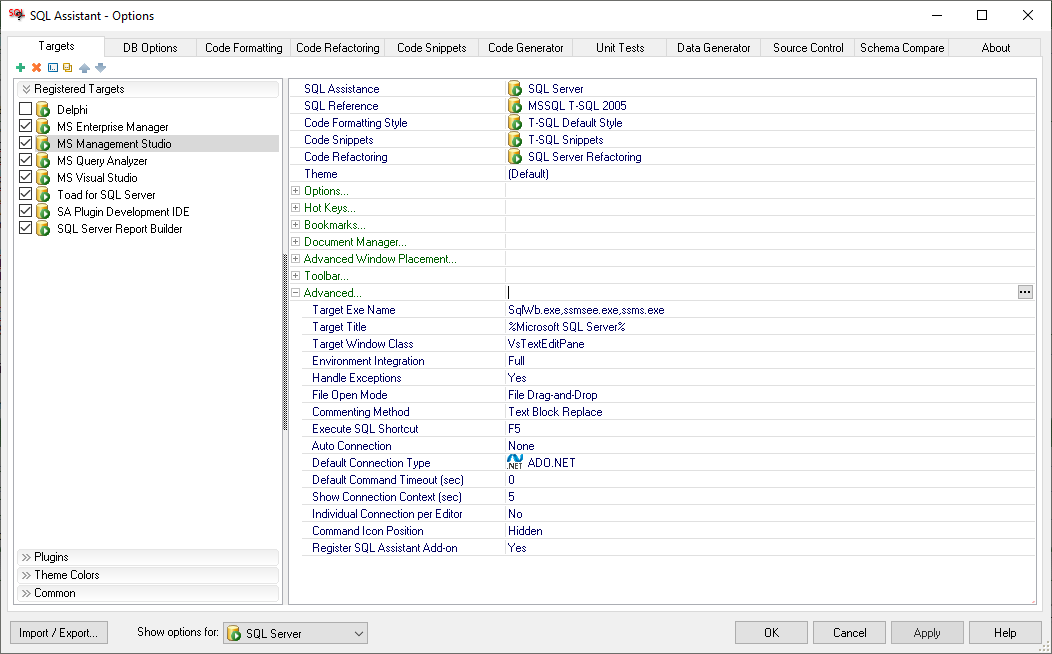The width and height of the screenshot is (1052, 654).
Task: Click the database icon next to Toad for SQL Server
Action: pos(44,195)
